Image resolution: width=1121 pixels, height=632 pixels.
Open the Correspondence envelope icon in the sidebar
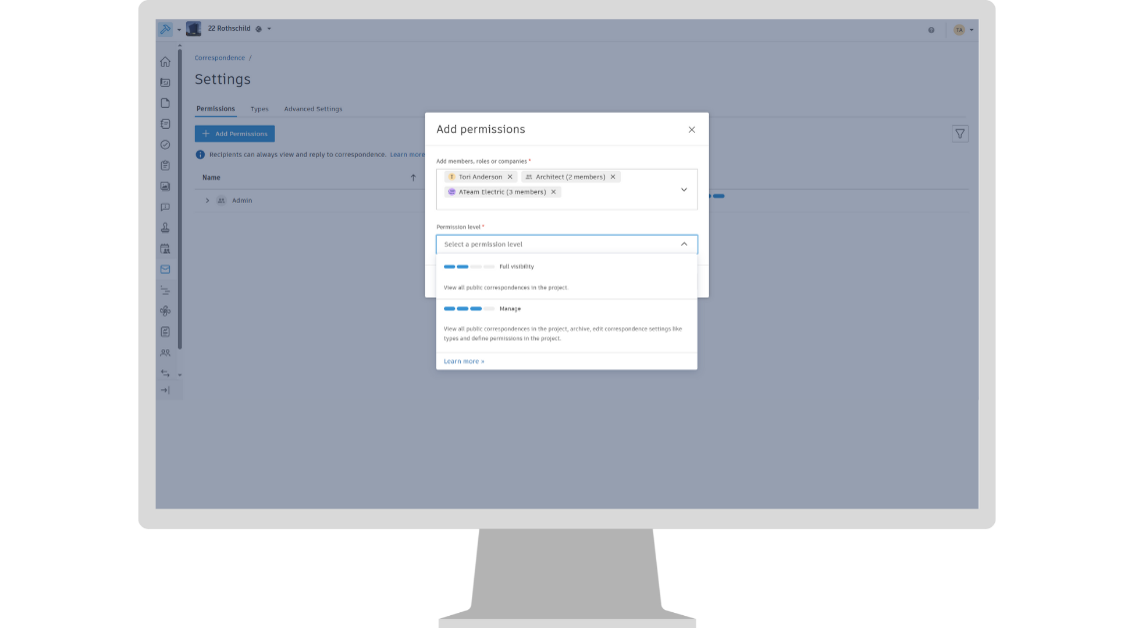point(165,270)
